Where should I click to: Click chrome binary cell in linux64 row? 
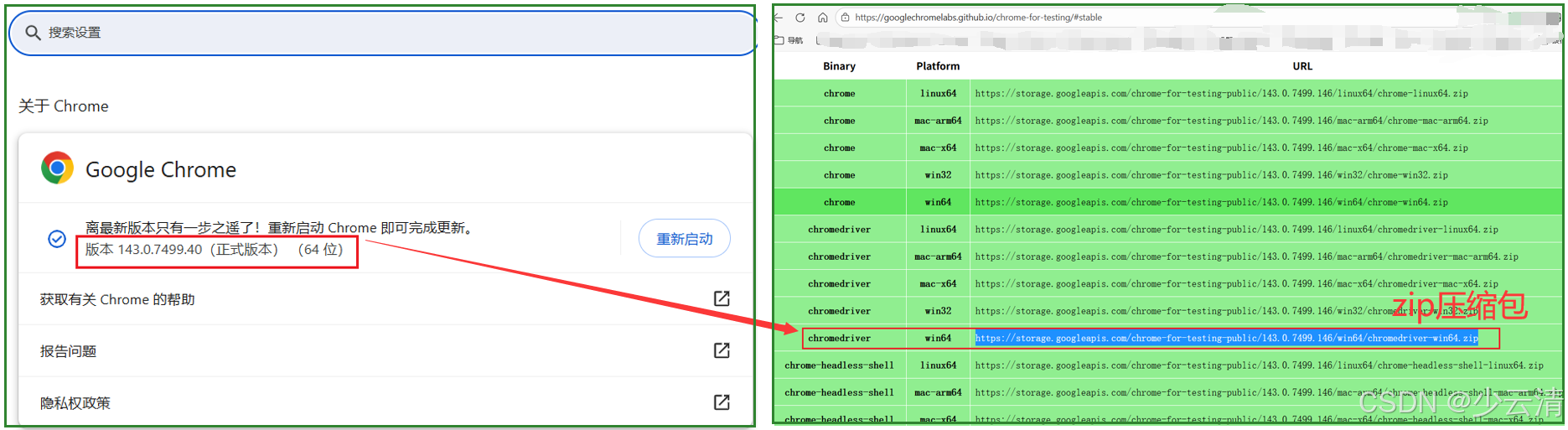[839, 93]
